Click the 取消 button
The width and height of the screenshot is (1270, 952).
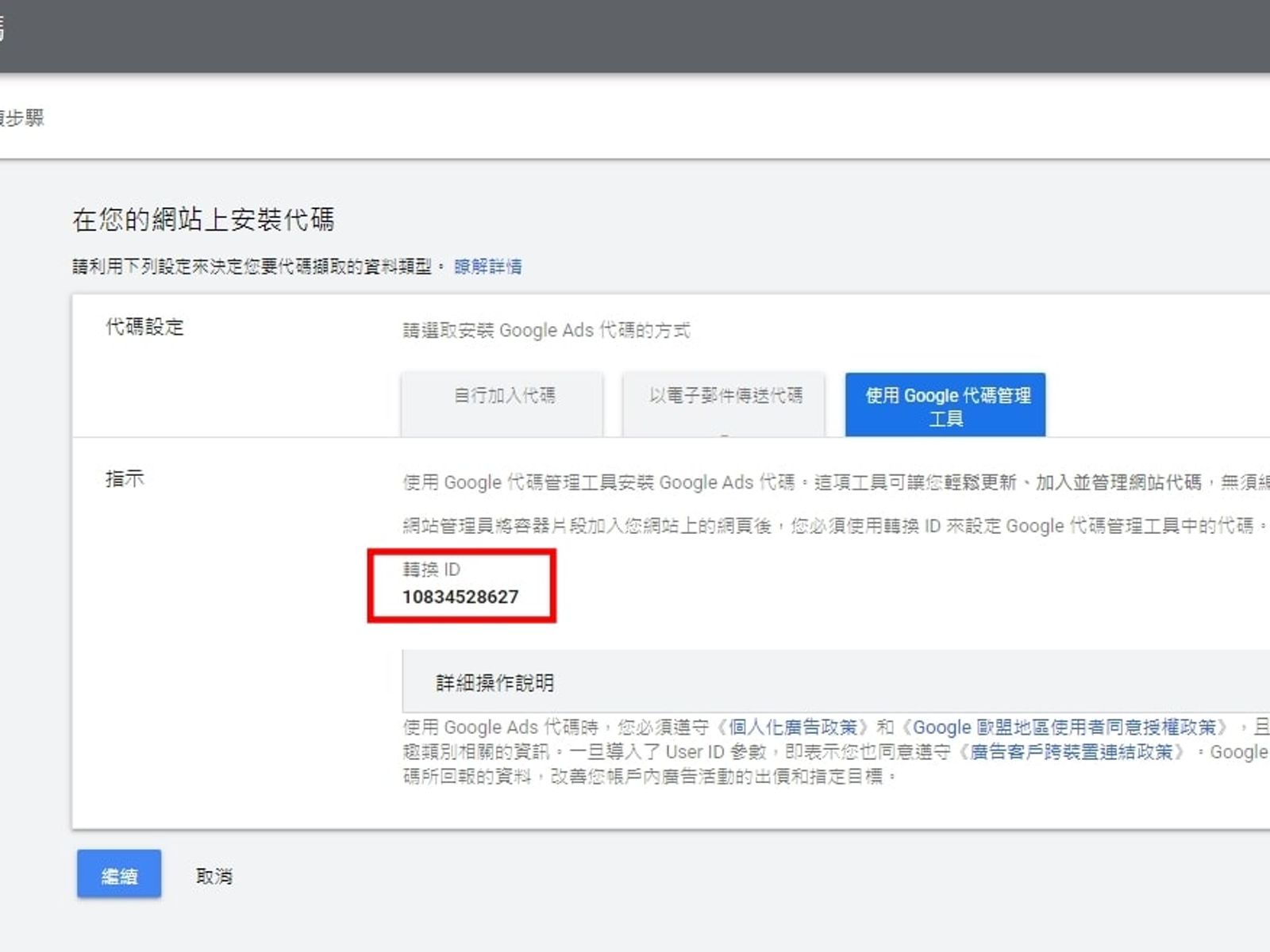point(214,876)
